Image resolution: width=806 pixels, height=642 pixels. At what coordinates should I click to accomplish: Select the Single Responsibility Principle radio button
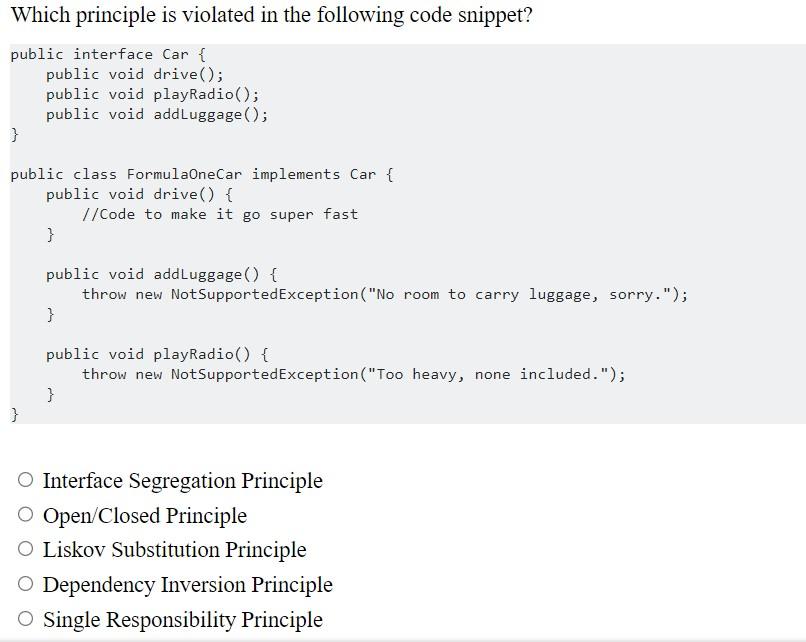click(27, 619)
